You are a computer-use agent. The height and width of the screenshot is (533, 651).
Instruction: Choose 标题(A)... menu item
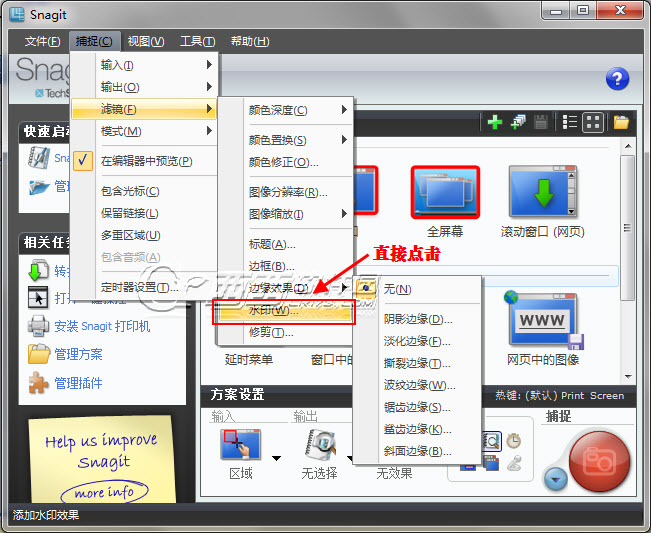(285, 244)
